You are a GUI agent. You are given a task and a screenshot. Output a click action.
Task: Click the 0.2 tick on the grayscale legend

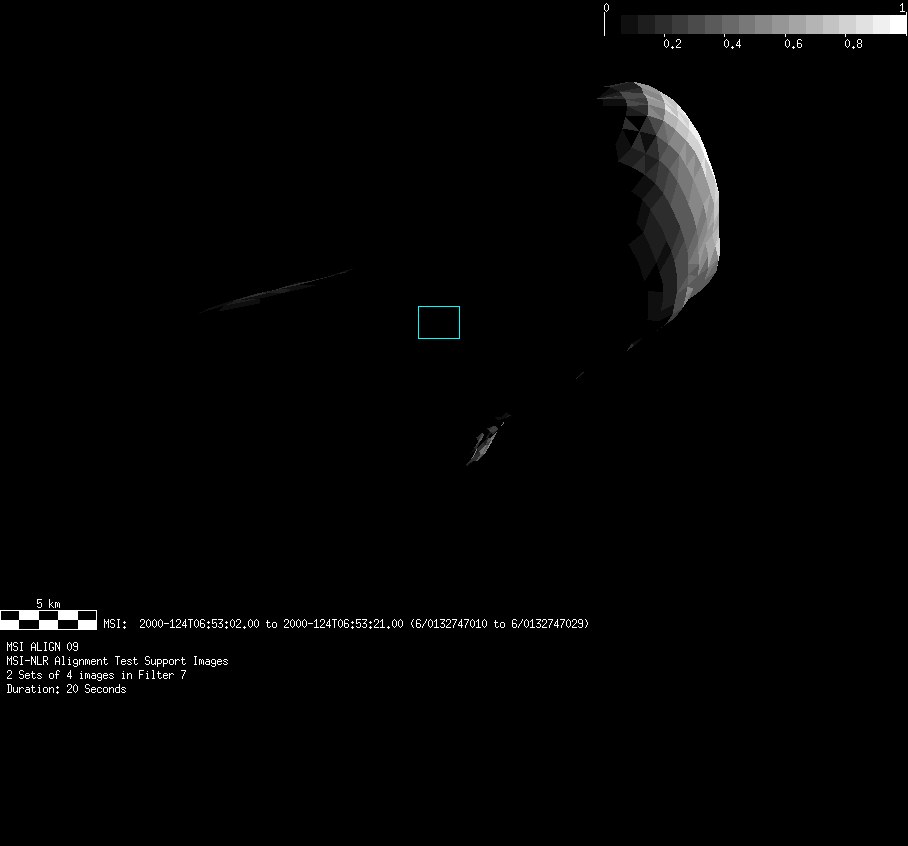click(x=672, y=44)
